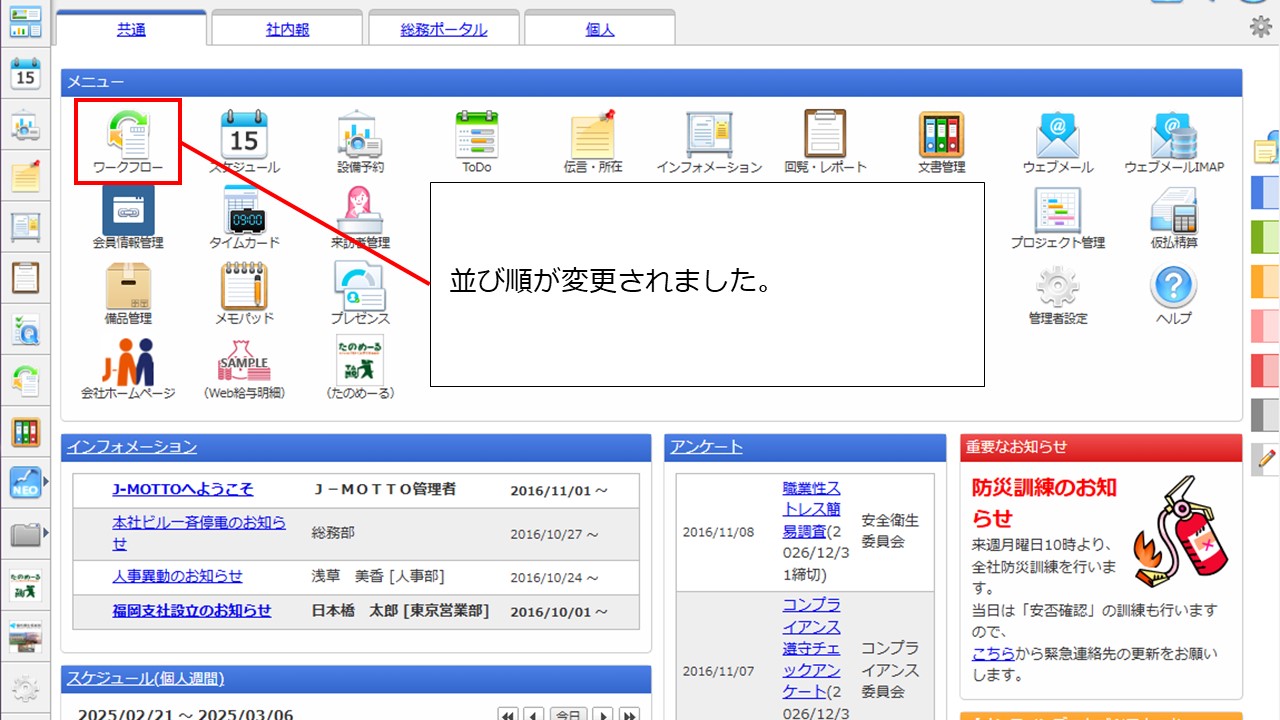Screen dimensions: 1280x720
Task: Switch to the 総務ポータル tab
Action: coord(444,30)
